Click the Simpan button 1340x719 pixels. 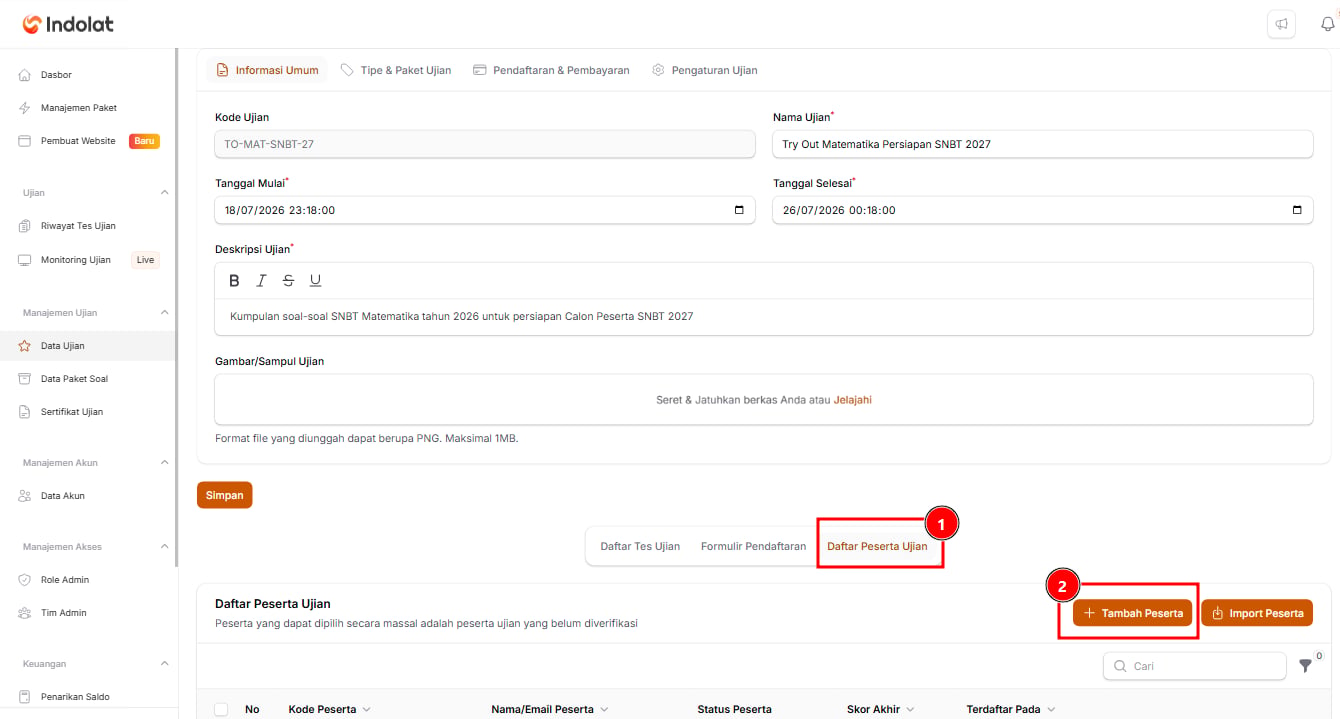[x=225, y=495]
